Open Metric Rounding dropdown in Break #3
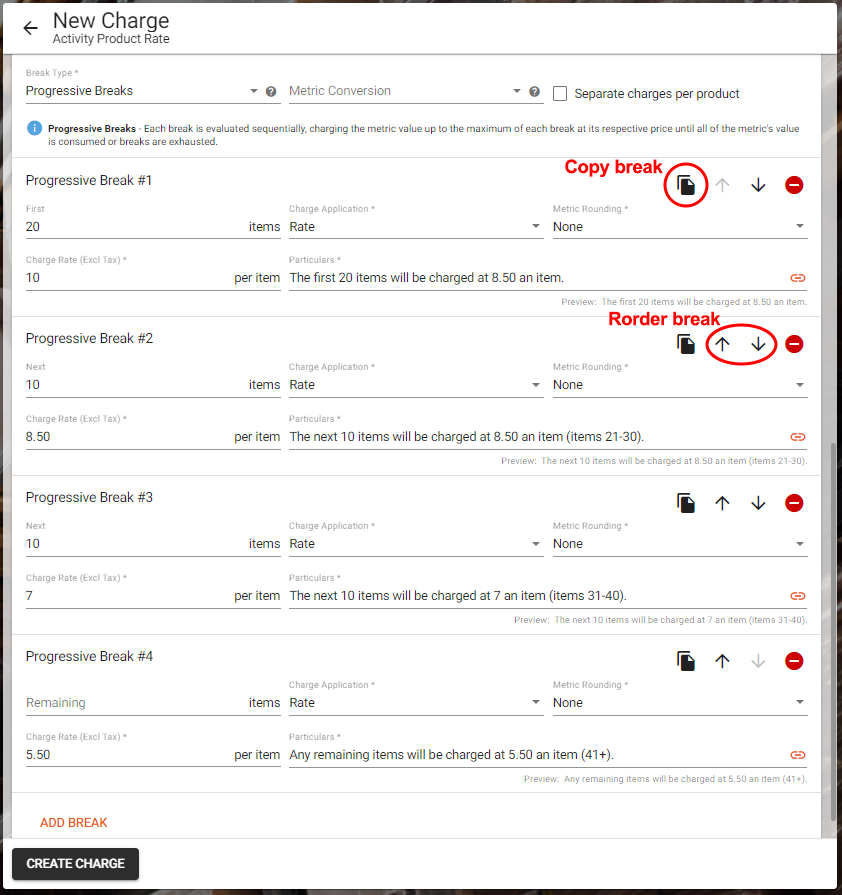 [x=679, y=544]
